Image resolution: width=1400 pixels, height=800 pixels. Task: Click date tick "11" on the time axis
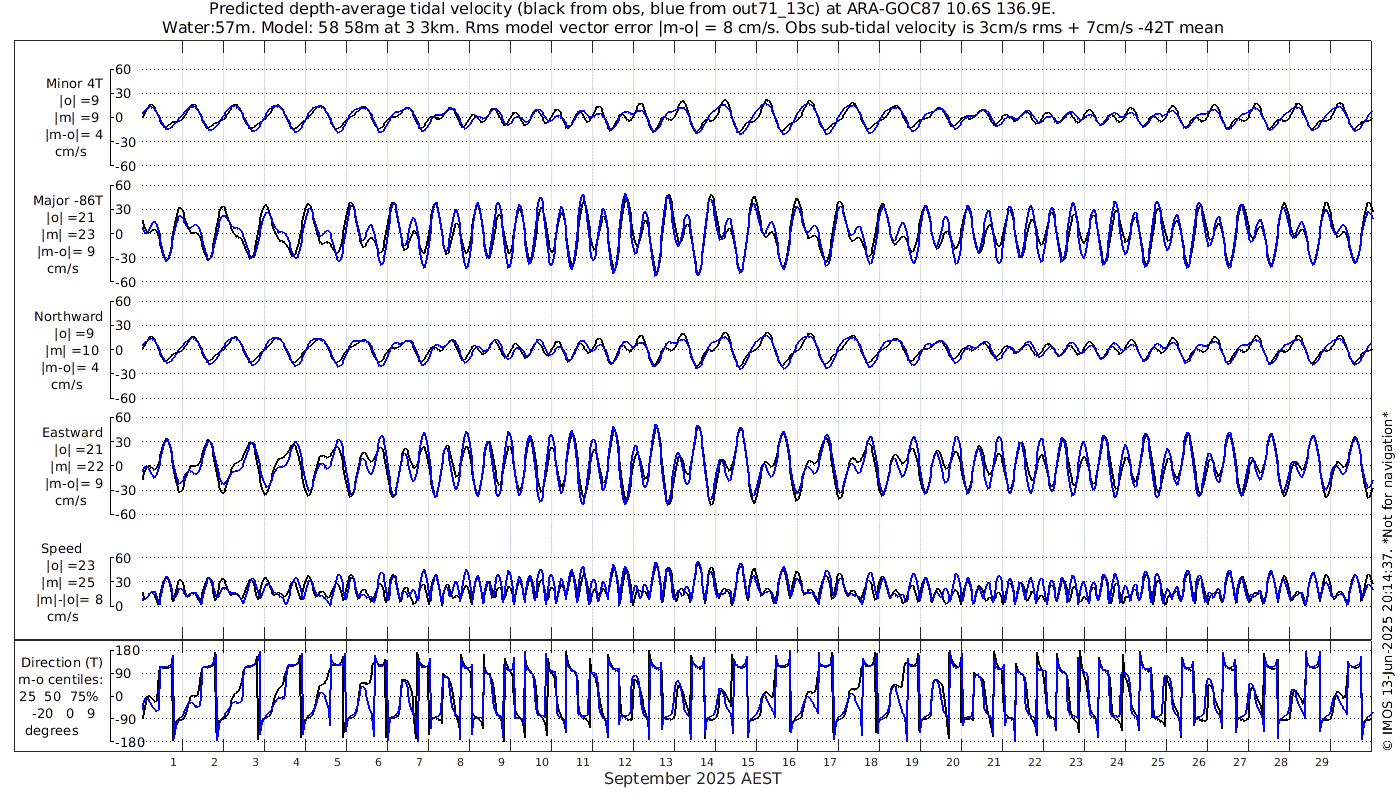[583, 762]
